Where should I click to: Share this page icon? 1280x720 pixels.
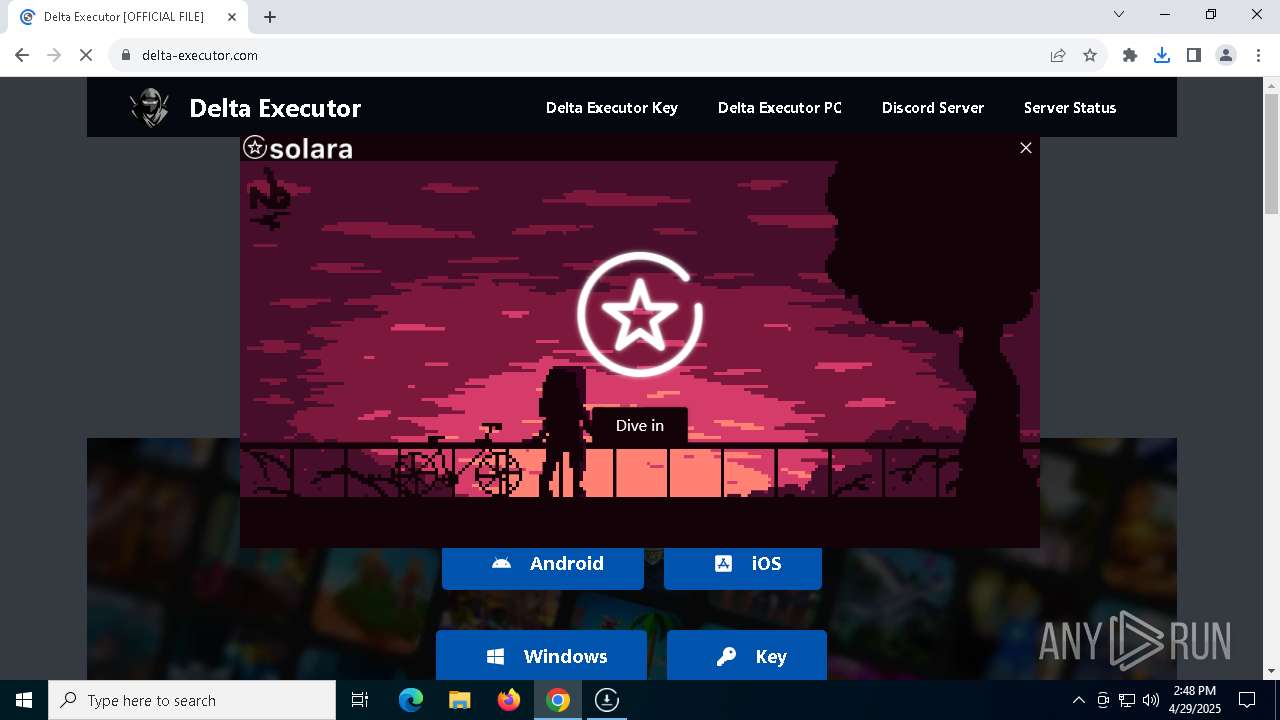(1058, 55)
